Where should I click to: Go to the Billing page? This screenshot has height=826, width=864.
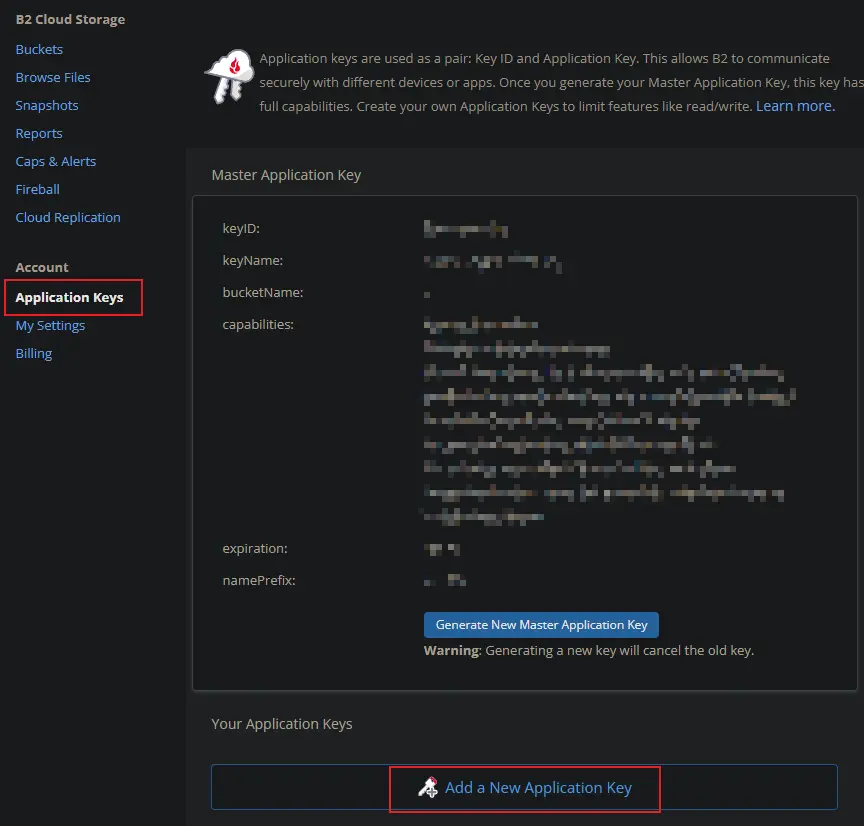34,353
